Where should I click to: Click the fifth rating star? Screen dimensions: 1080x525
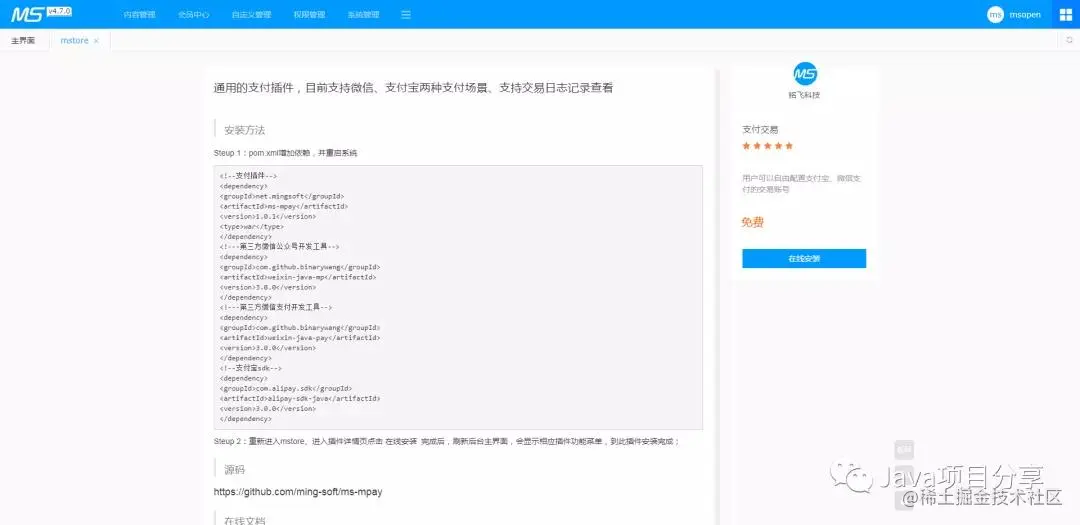pyautogui.click(x=789, y=146)
